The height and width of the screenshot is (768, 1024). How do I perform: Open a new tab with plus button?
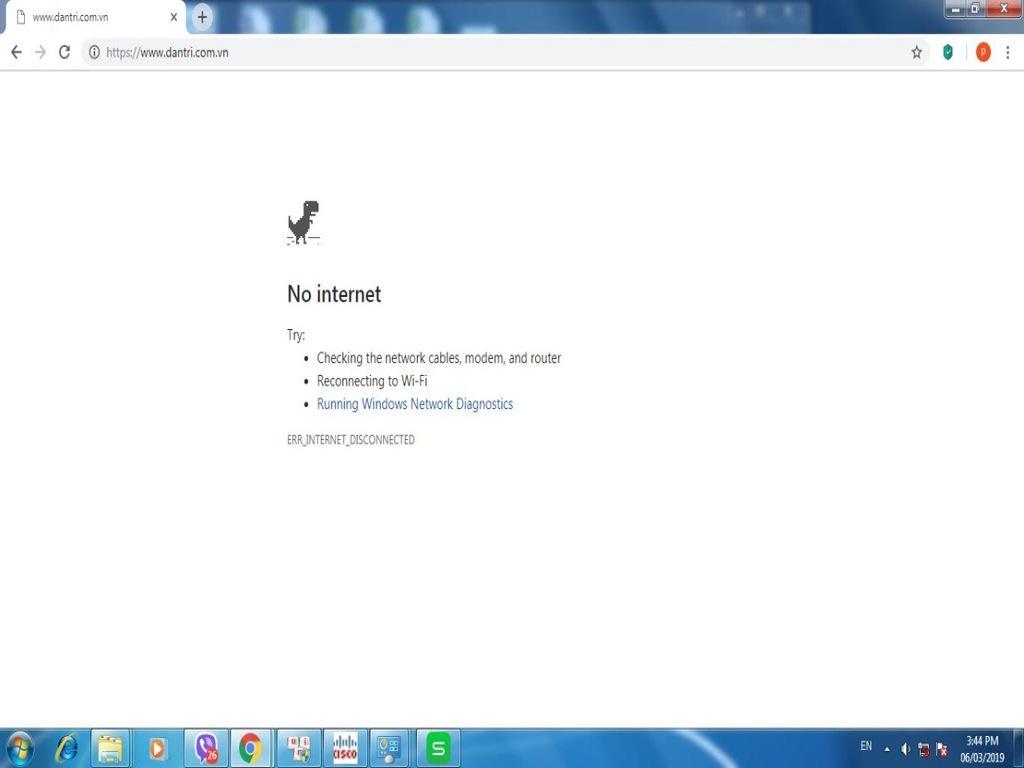(x=202, y=17)
